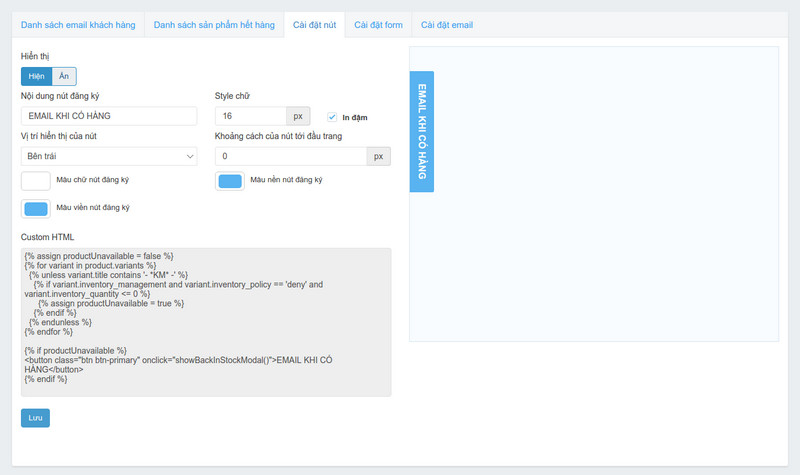
Task: Pick the Màu chữ nút đăng ký color
Action: click(x=36, y=181)
